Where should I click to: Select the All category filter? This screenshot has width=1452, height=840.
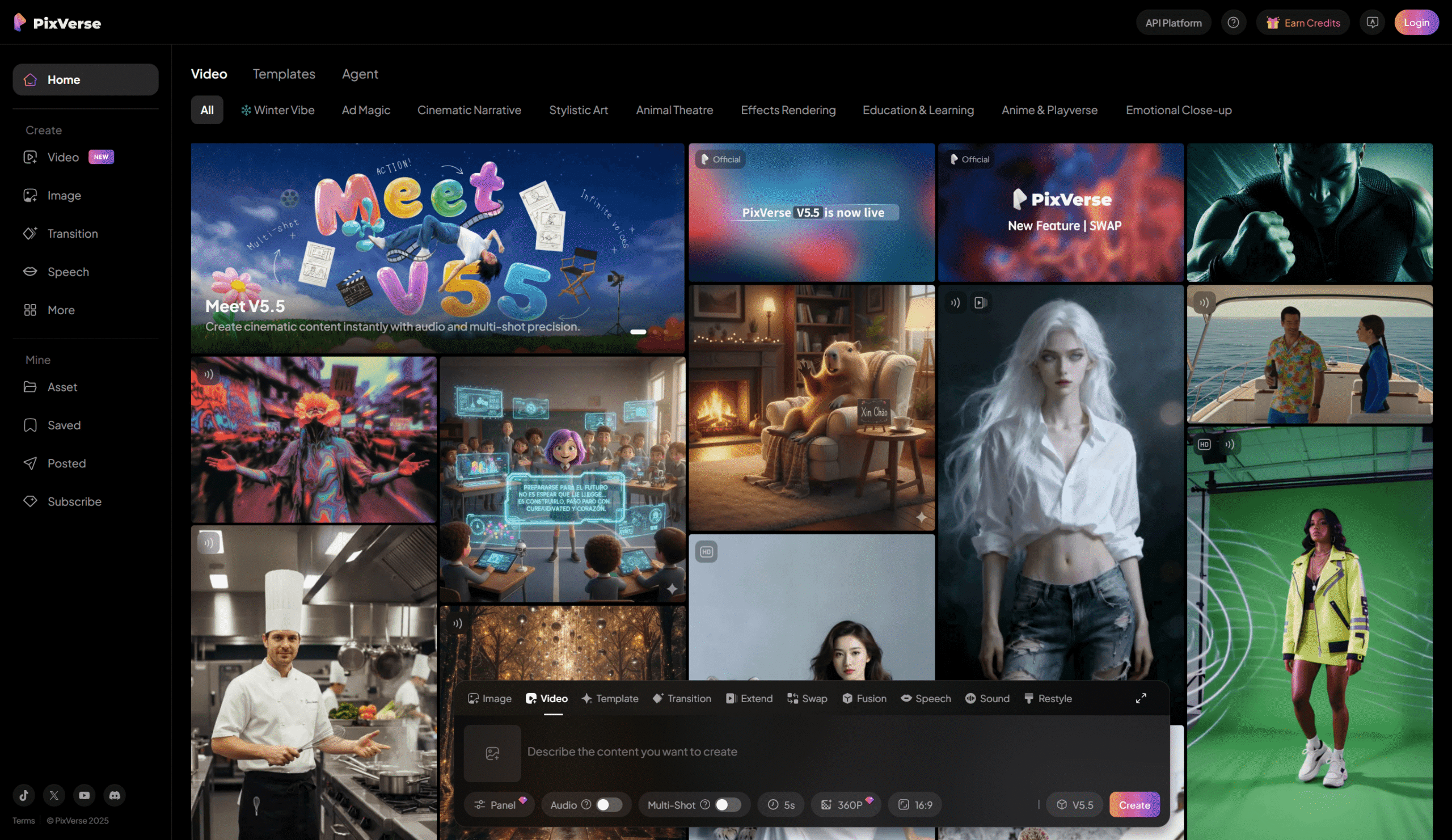pyautogui.click(x=207, y=109)
